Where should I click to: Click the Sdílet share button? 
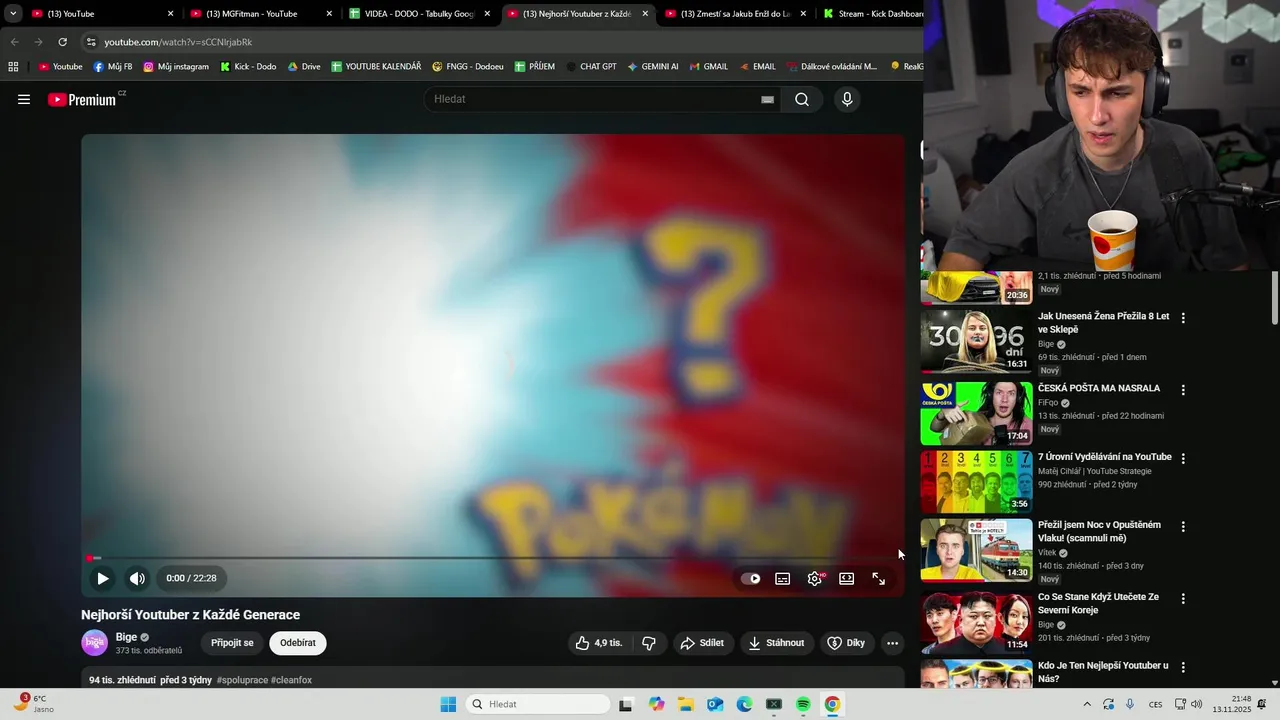(702, 643)
